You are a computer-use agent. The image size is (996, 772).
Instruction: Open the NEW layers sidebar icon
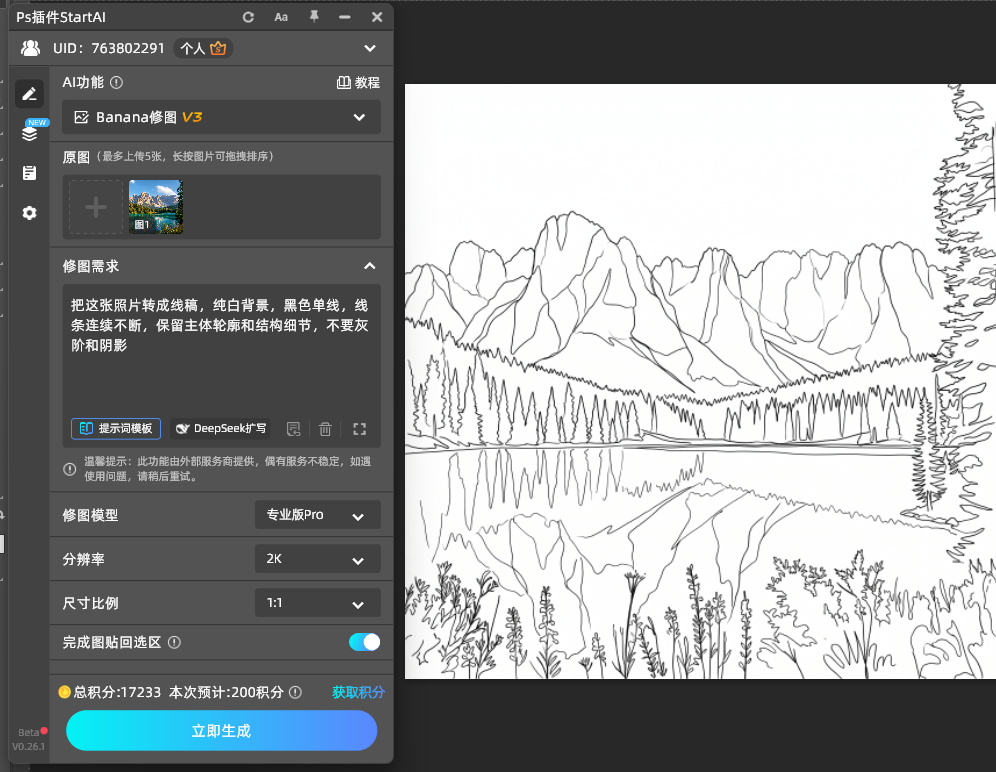29,133
